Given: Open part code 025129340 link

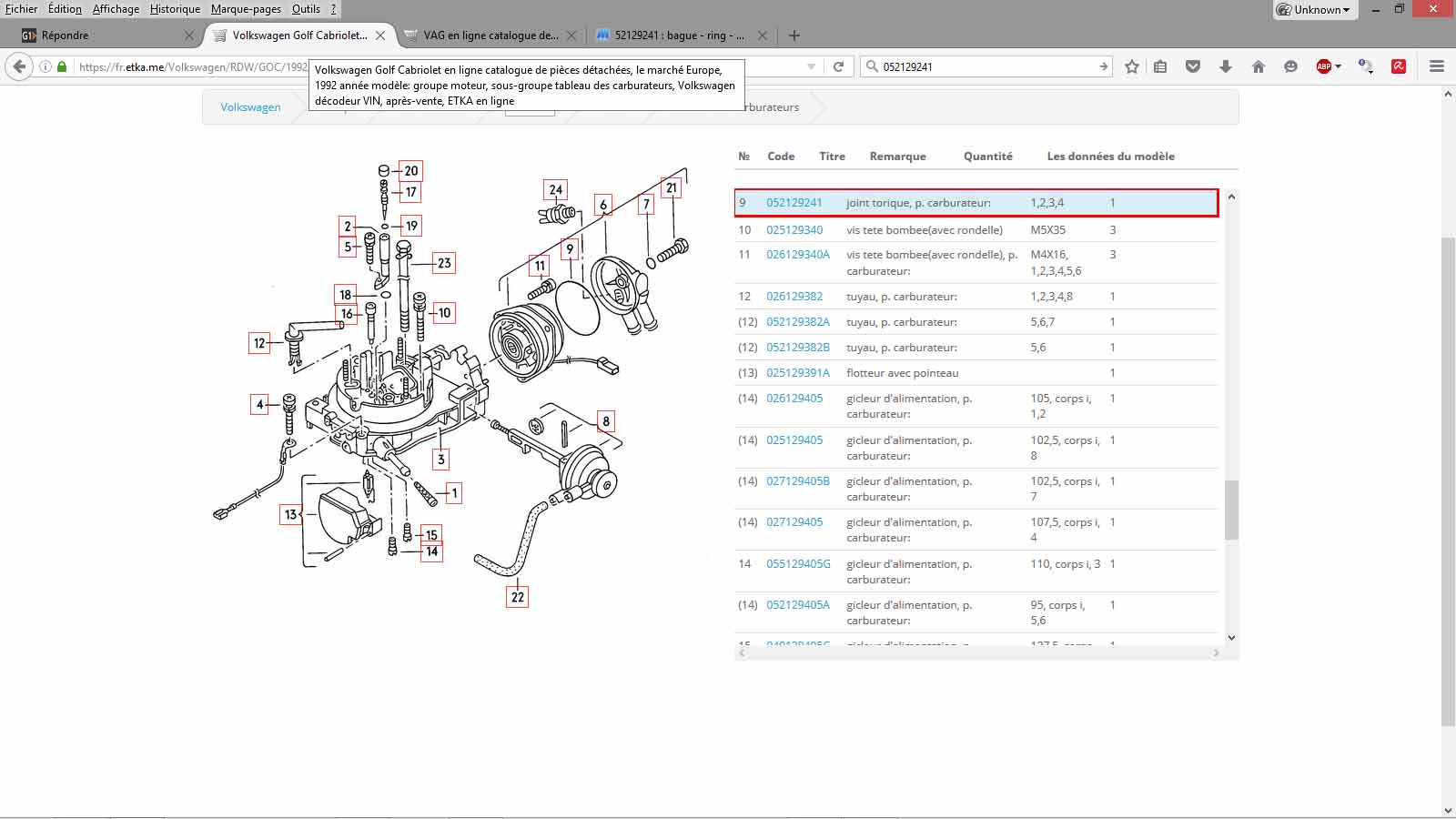Looking at the screenshot, I should pyautogui.click(x=794, y=230).
